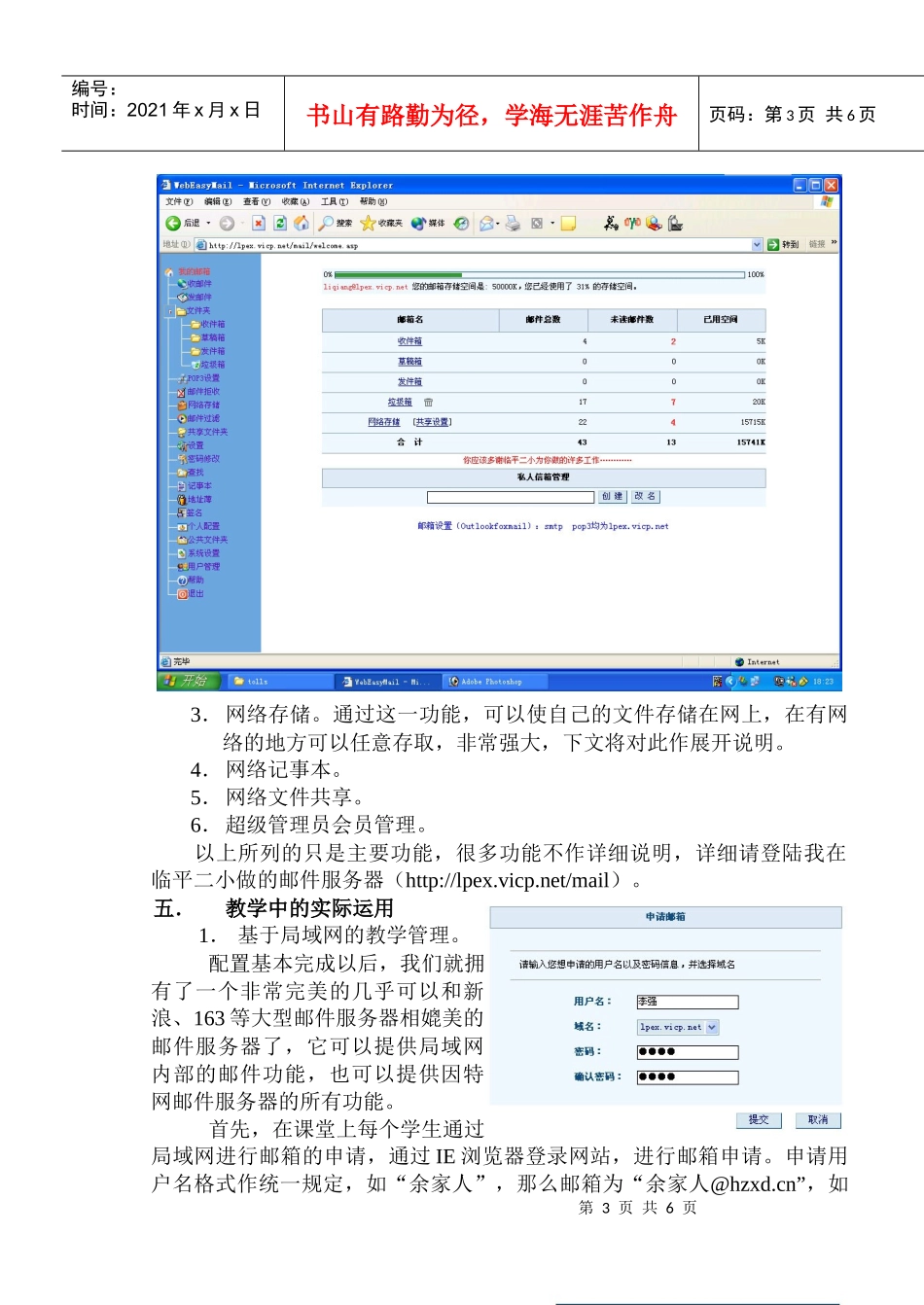924x1305 pixels.
Task: Click the 转到 Go button
Action: pyautogui.click(x=783, y=245)
